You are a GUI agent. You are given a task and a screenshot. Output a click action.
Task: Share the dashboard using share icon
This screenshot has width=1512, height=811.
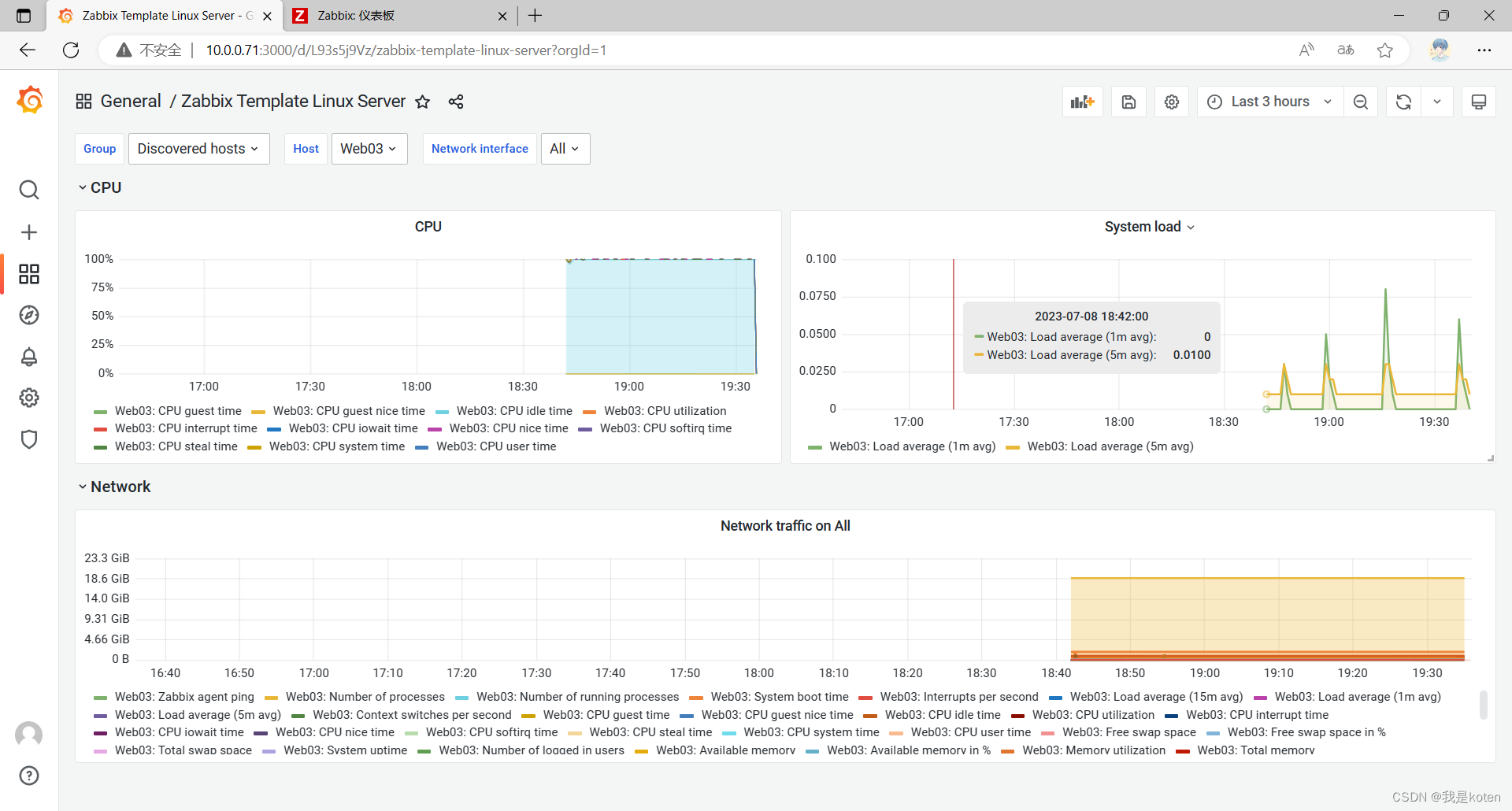[x=456, y=102]
